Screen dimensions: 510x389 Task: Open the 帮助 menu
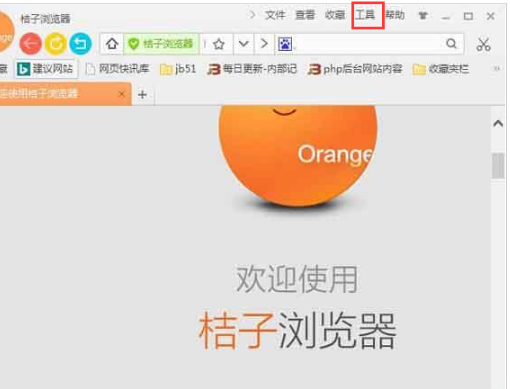pos(395,15)
